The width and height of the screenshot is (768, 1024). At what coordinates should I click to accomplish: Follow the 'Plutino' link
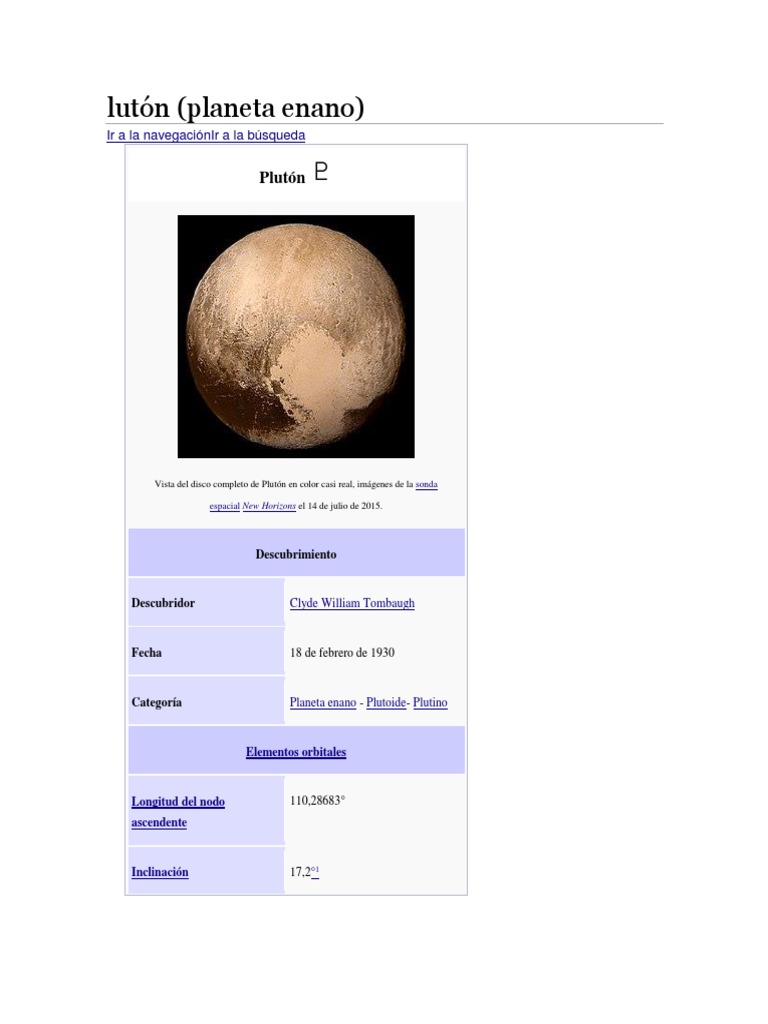430,702
